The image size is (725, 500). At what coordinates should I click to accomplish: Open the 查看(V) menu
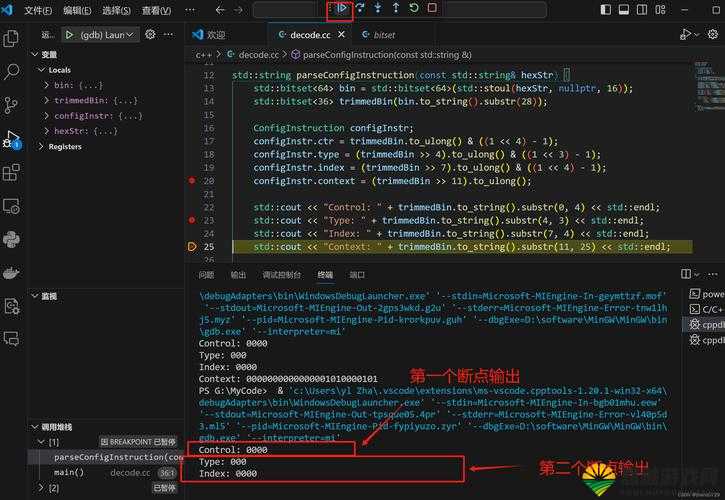156,10
